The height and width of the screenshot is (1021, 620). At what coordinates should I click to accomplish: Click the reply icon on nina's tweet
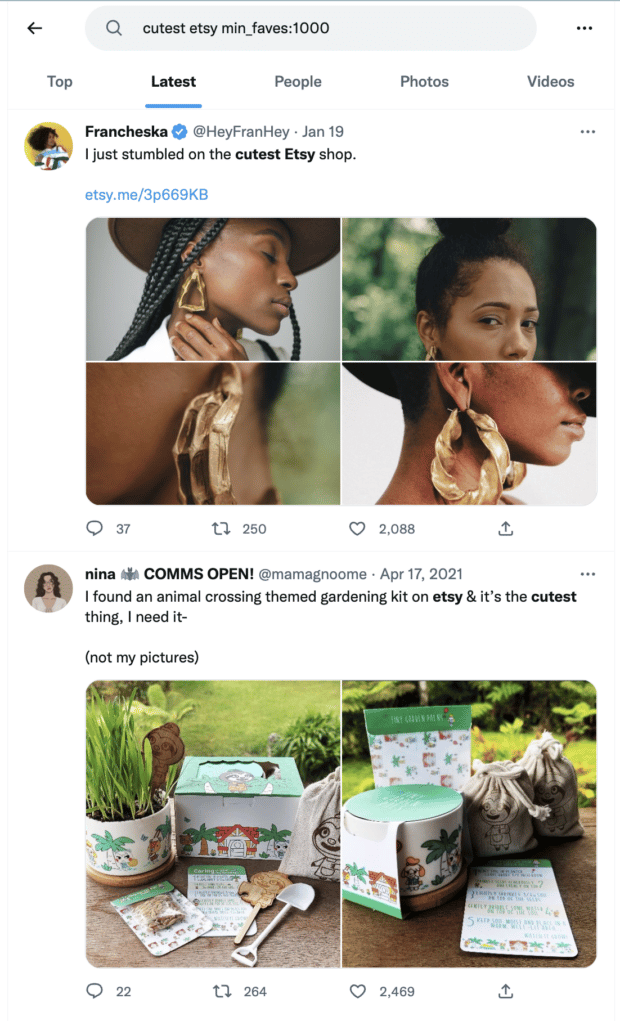coord(94,991)
